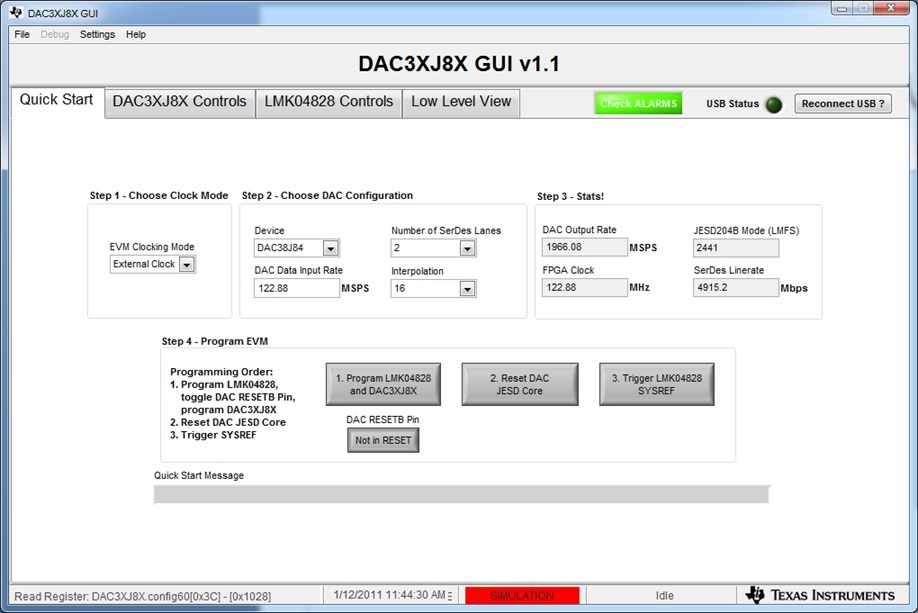Image resolution: width=918 pixels, height=613 pixels.
Task: Click the JESD204B Mode field 2441
Action: (x=736, y=248)
